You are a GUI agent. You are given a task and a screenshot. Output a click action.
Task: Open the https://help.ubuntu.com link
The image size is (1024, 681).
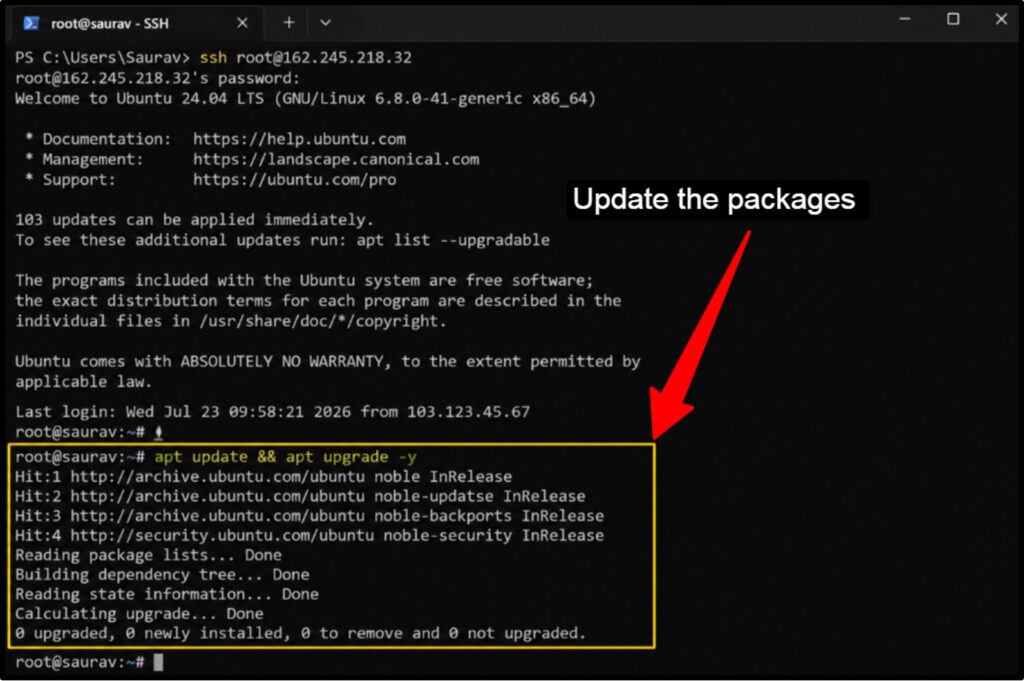[299, 139]
